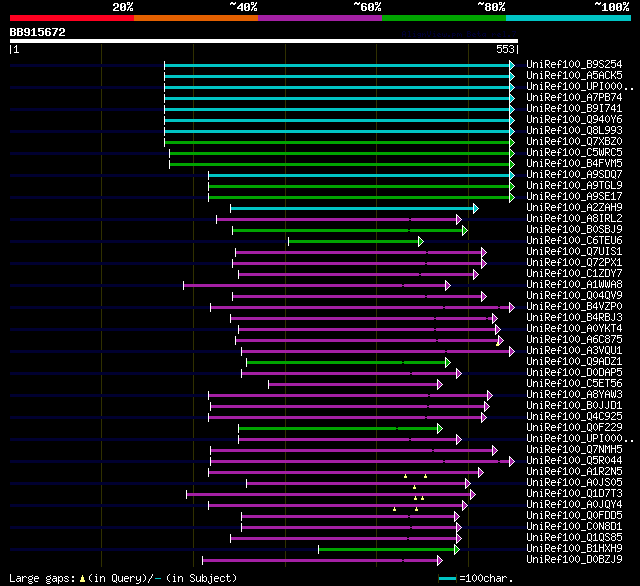
Task: Click the purple arrowhead ending the Q5R044 alignment
Action: click(512, 462)
